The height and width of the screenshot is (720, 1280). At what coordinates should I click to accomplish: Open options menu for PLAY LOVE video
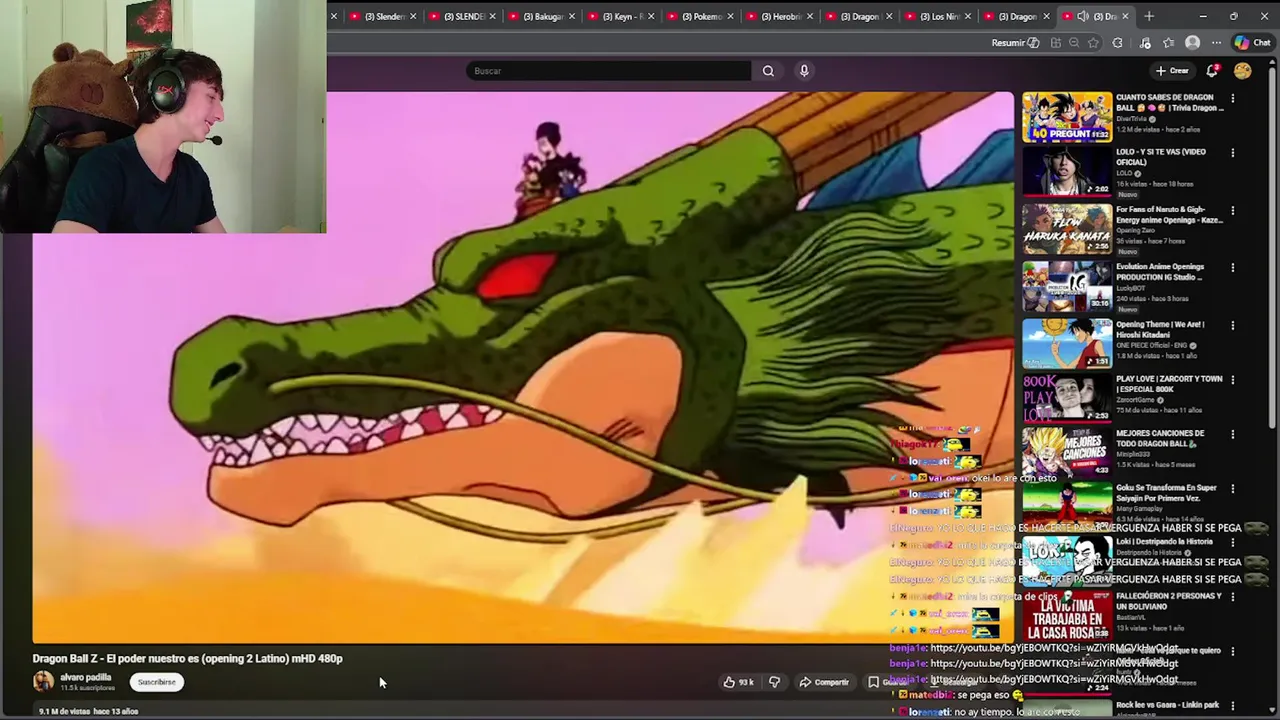pos(1232,380)
